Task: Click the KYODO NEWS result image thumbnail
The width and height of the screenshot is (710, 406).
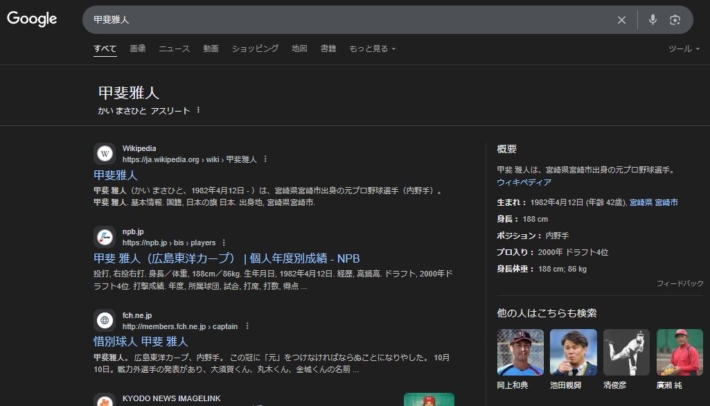Action: click(429, 400)
